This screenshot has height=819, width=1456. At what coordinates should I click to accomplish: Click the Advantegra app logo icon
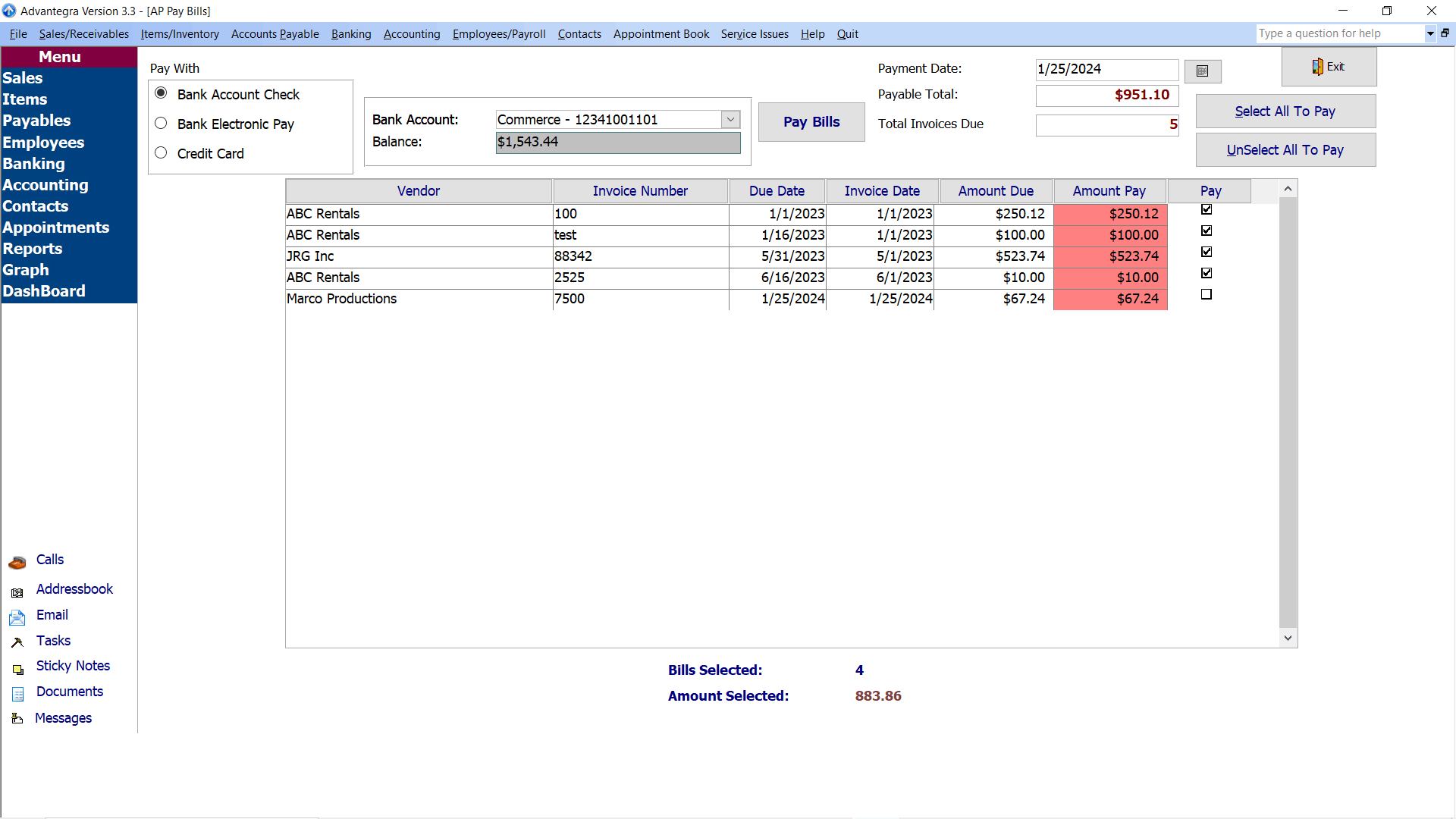(x=9, y=11)
